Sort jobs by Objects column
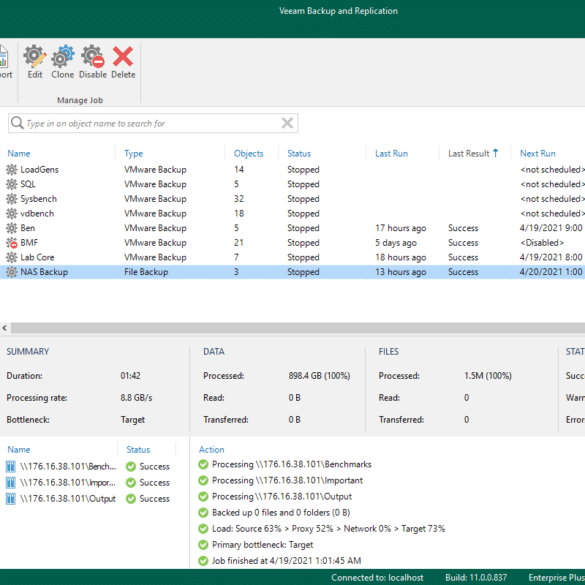585x585 pixels. (x=248, y=153)
